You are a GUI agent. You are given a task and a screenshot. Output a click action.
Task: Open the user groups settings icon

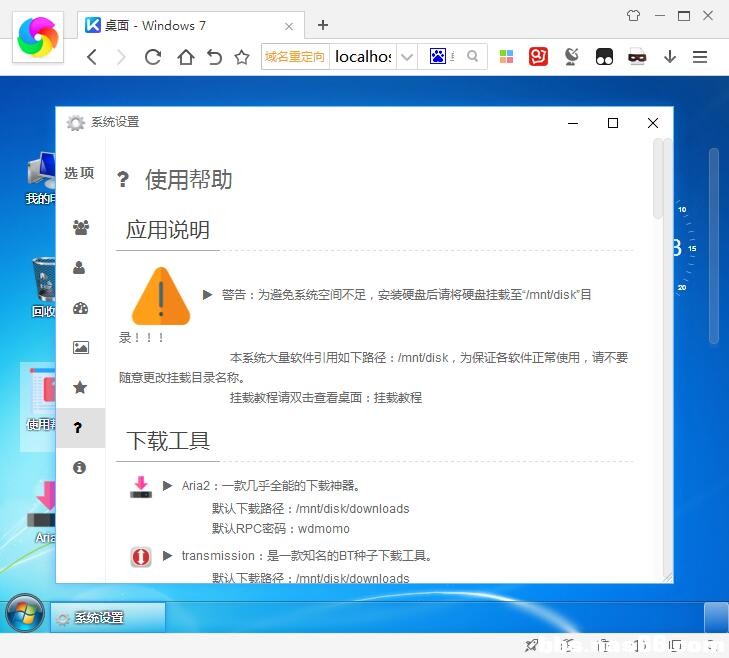click(80, 227)
